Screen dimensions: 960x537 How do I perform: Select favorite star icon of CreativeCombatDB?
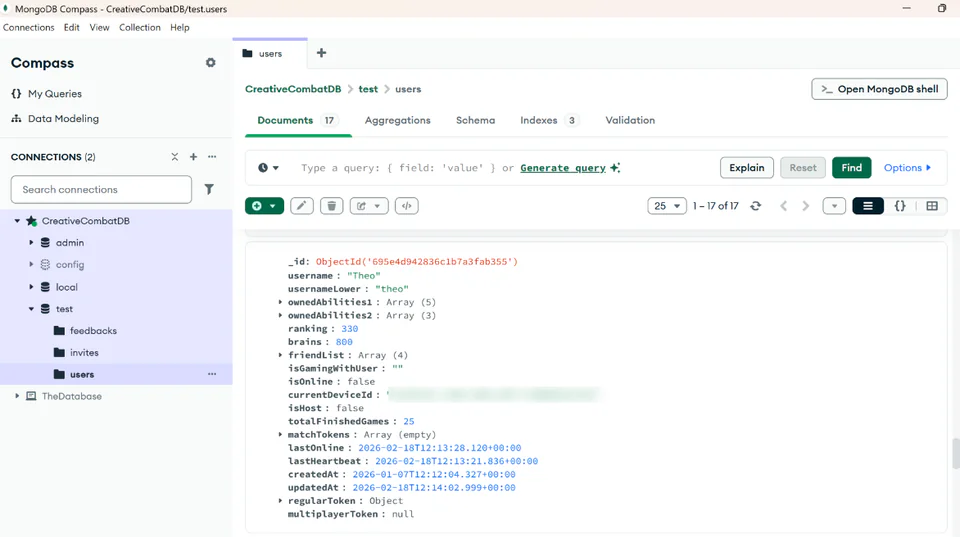pyautogui.click(x=32, y=221)
